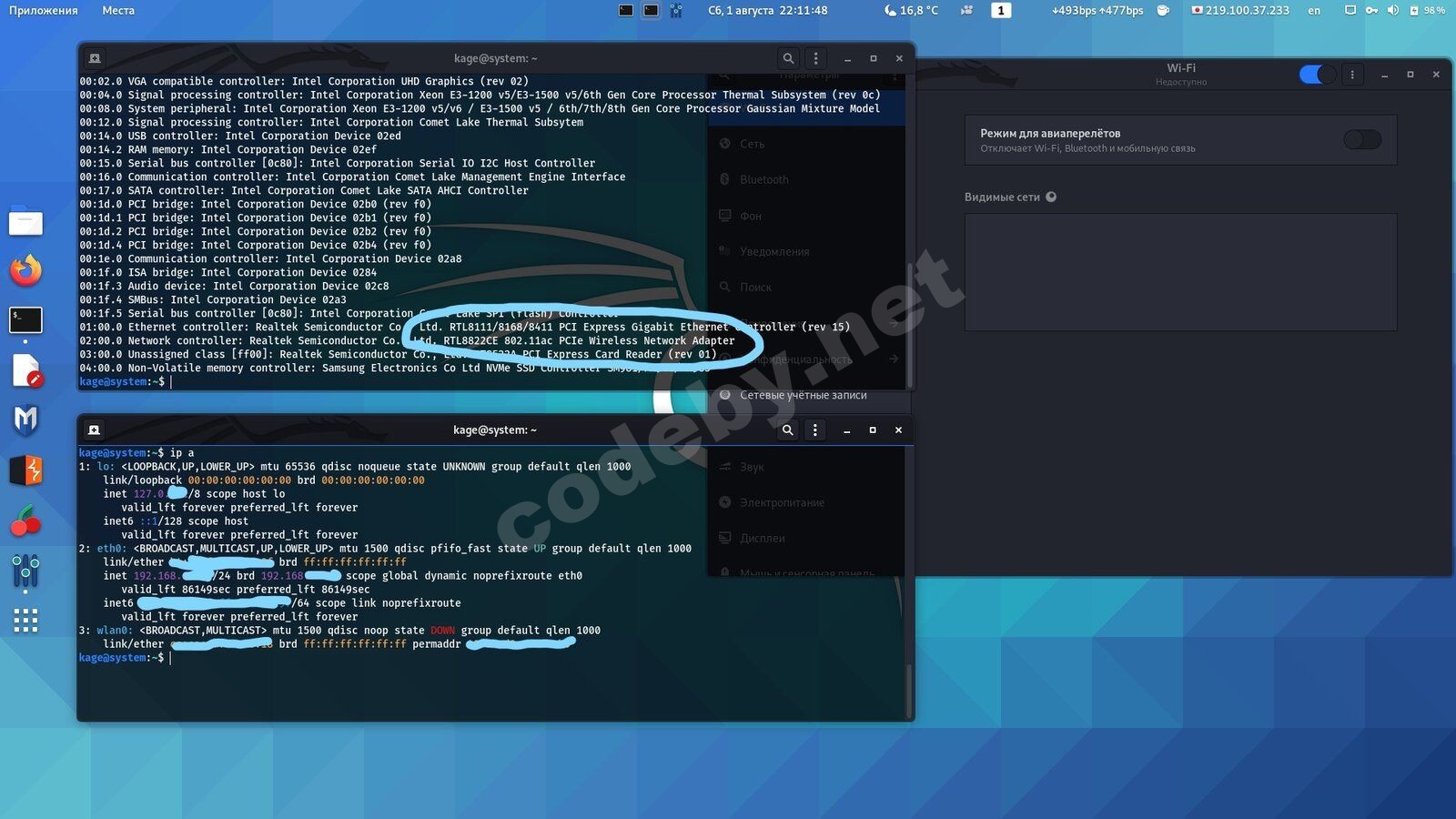Click the scrollbar in the lower terminal
Screen dimensions: 1456x819
point(907,690)
